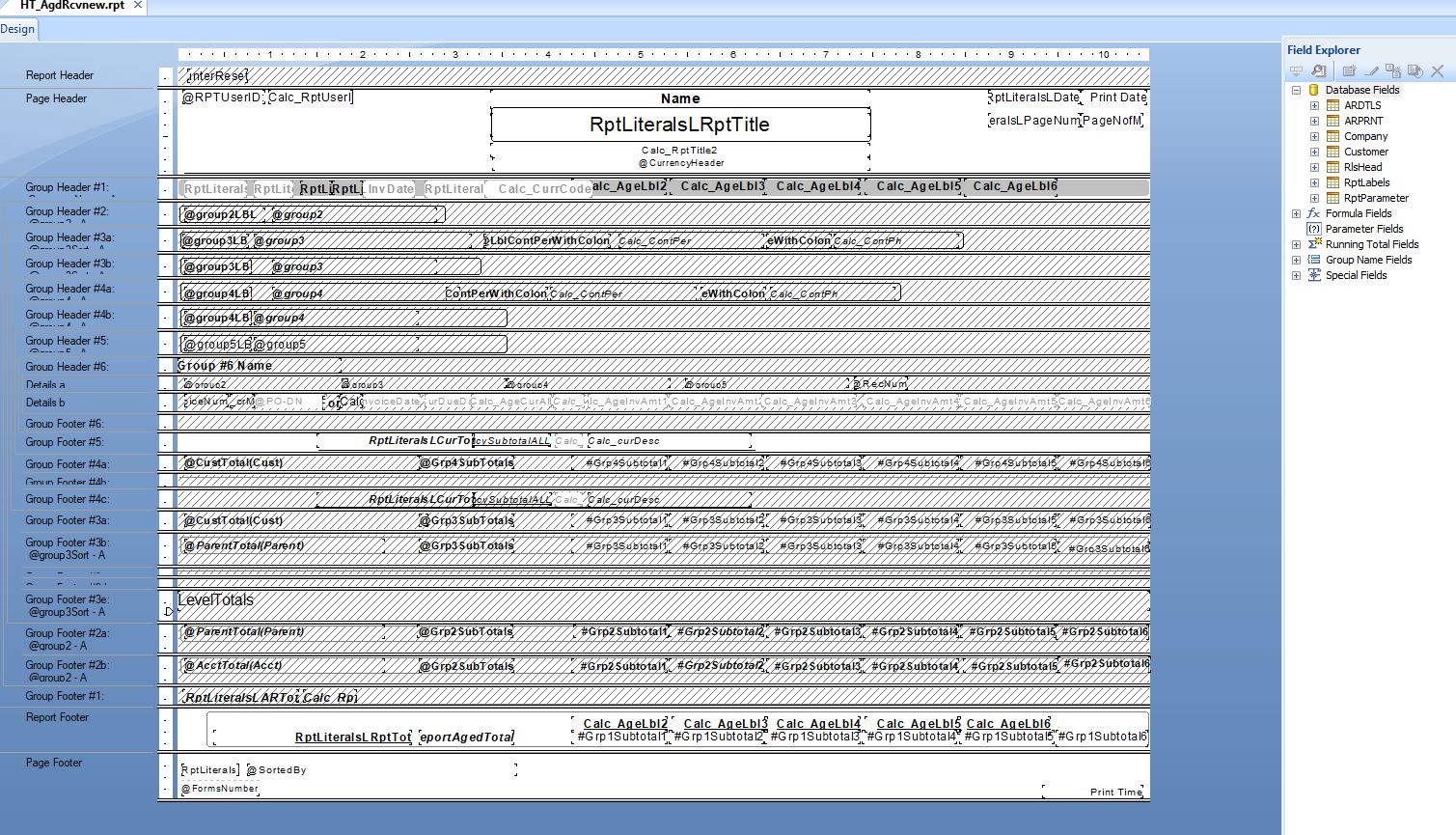1456x835 pixels.
Task: Click the table icon beside RptParameter
Action: (x=1332, y=198)
